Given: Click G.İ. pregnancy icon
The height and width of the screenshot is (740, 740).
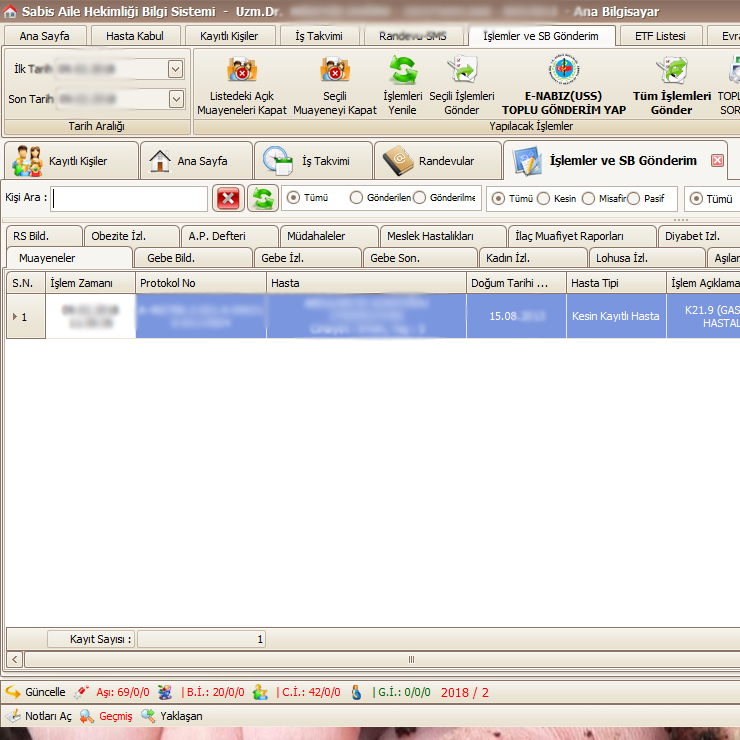Looking at the screenshot, I should 356,692.
